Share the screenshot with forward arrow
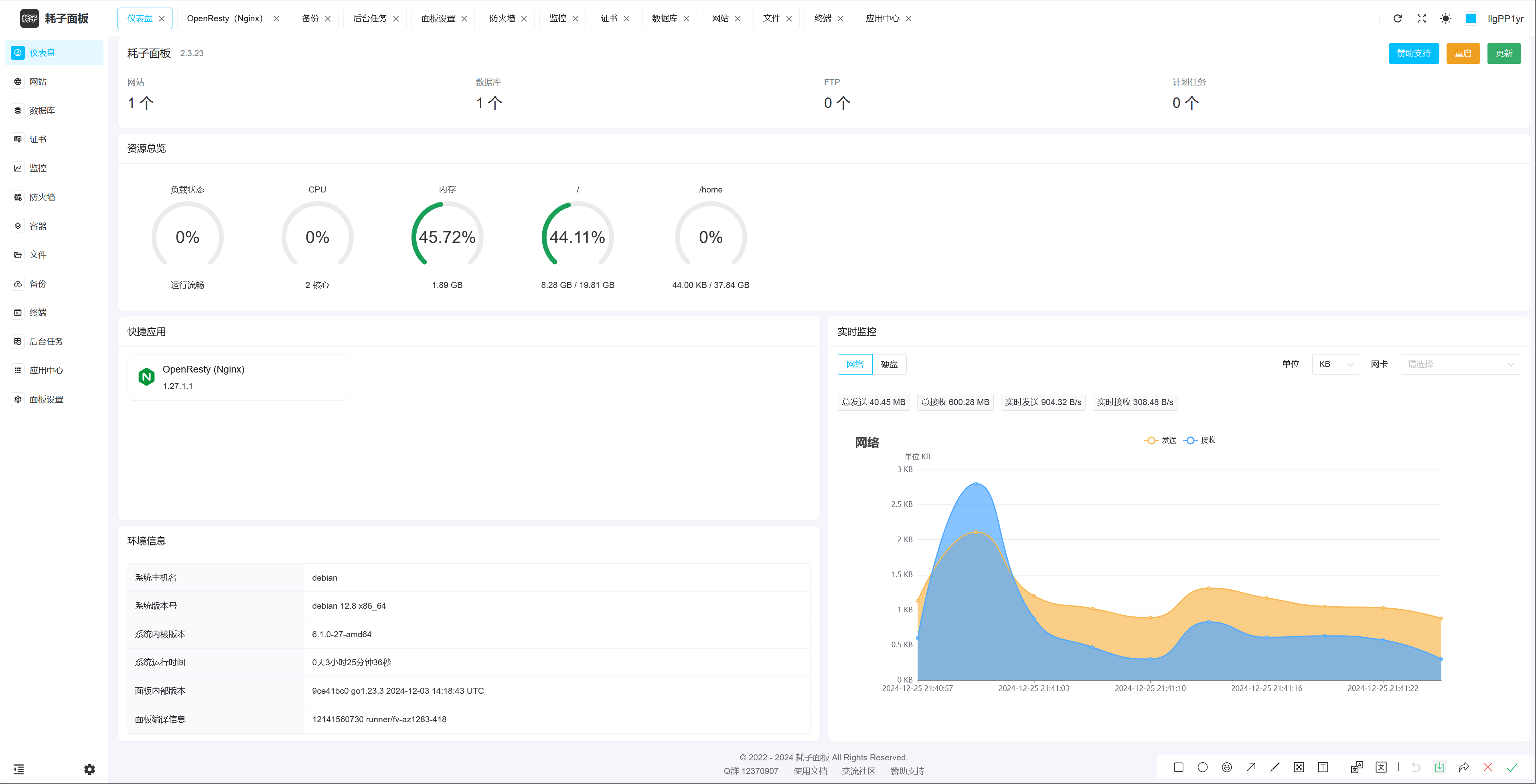The width and height of the screenshot is (1536, 784). click(1464, 767)
